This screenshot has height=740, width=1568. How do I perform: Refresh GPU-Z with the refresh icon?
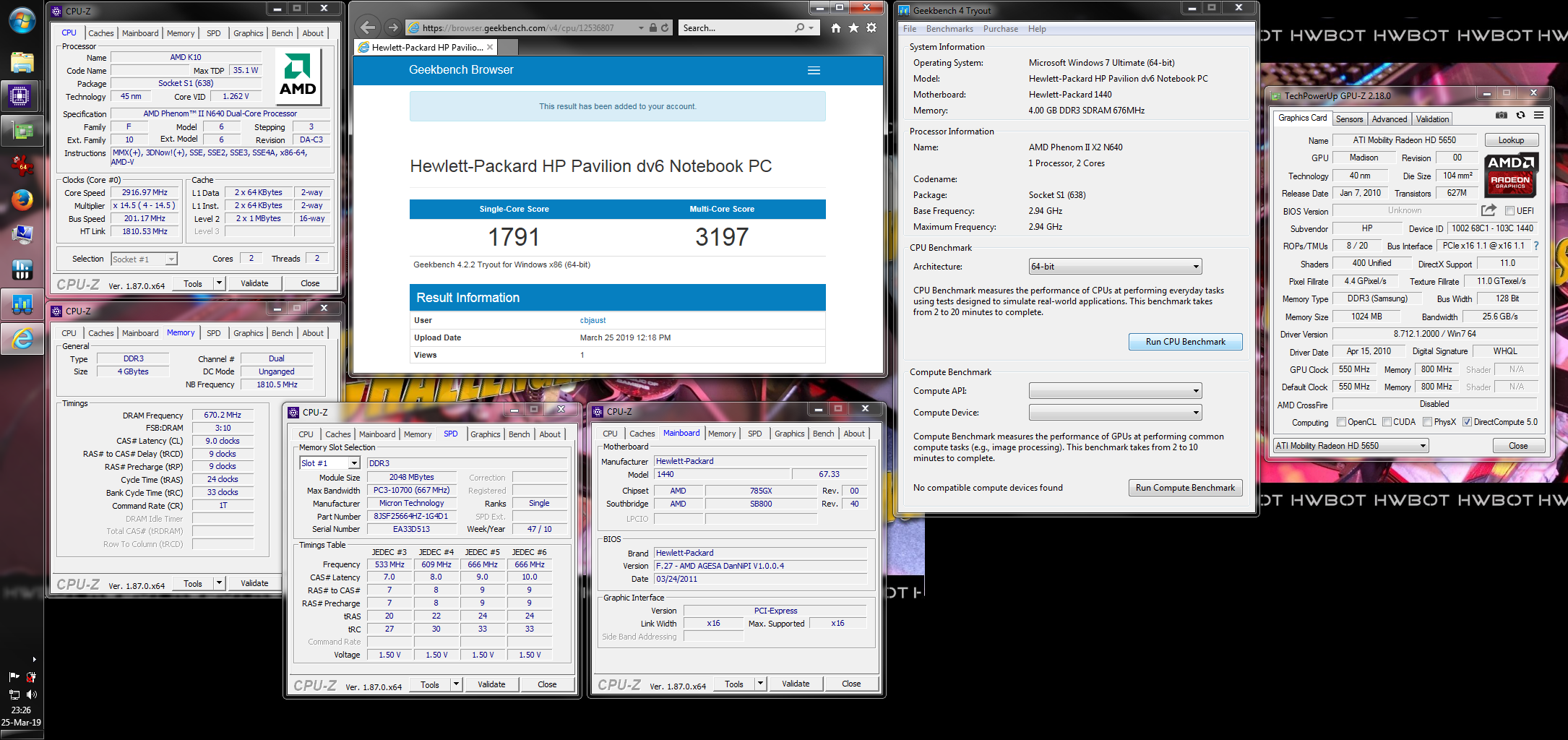click(x=1520, y=115)
